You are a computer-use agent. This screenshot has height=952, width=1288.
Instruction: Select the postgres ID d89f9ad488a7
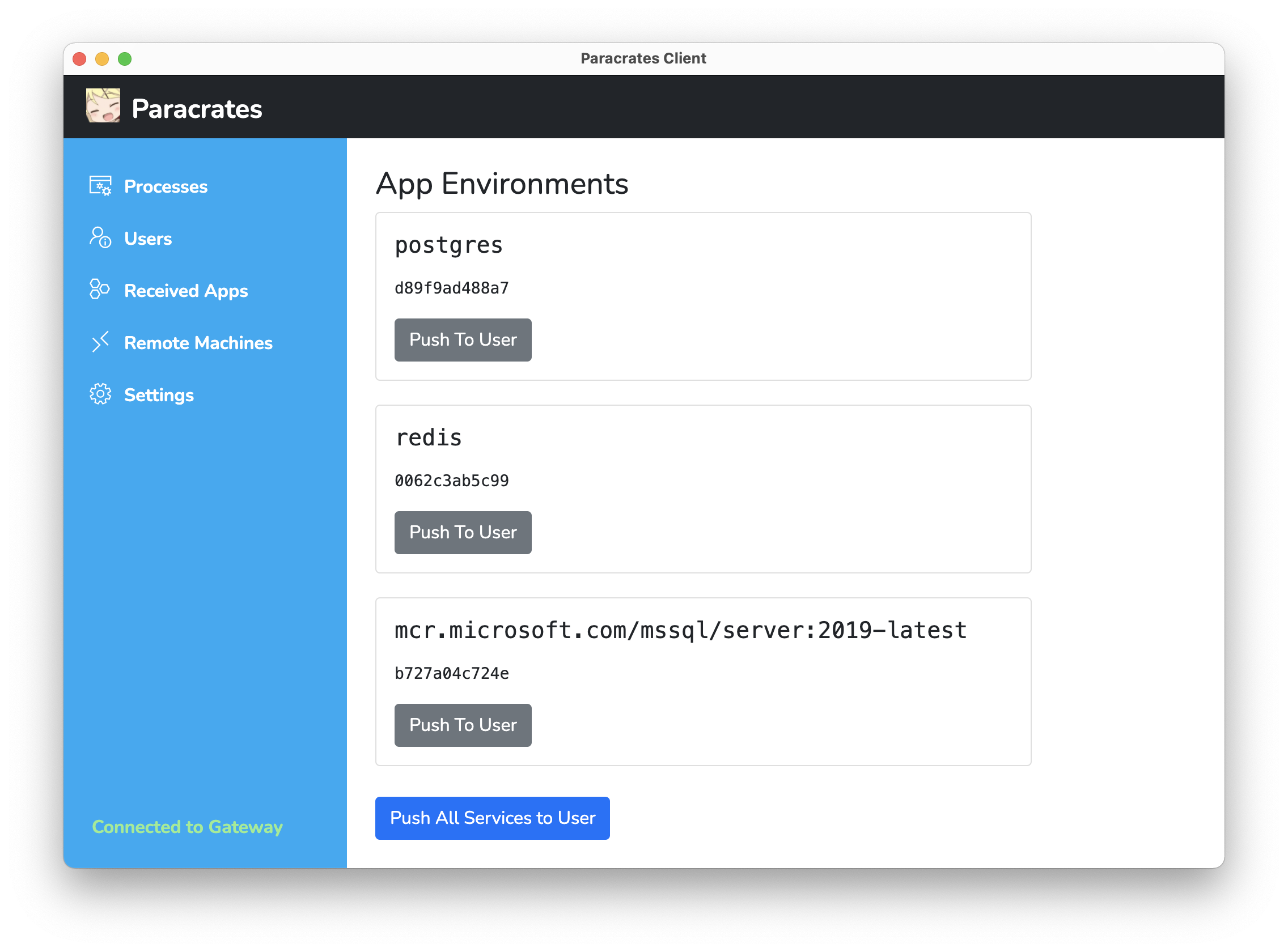coord(451,288)
